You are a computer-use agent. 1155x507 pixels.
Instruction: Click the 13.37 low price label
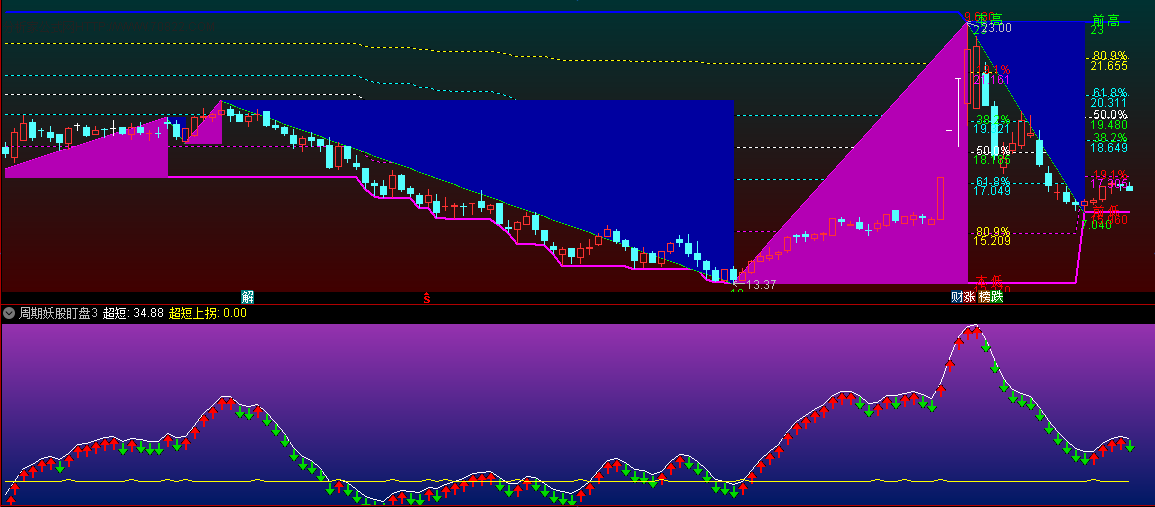point(761,284)
